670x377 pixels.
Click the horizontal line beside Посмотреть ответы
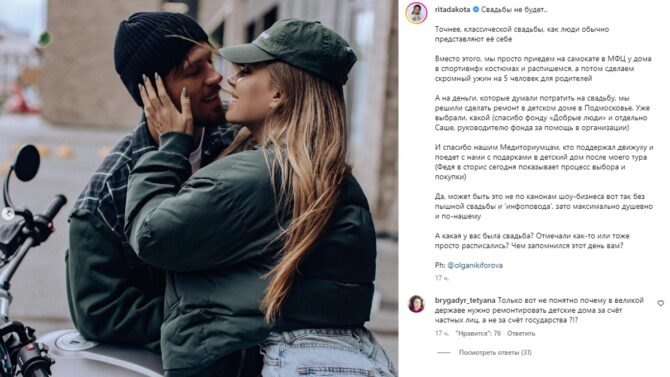coord(444,353)
